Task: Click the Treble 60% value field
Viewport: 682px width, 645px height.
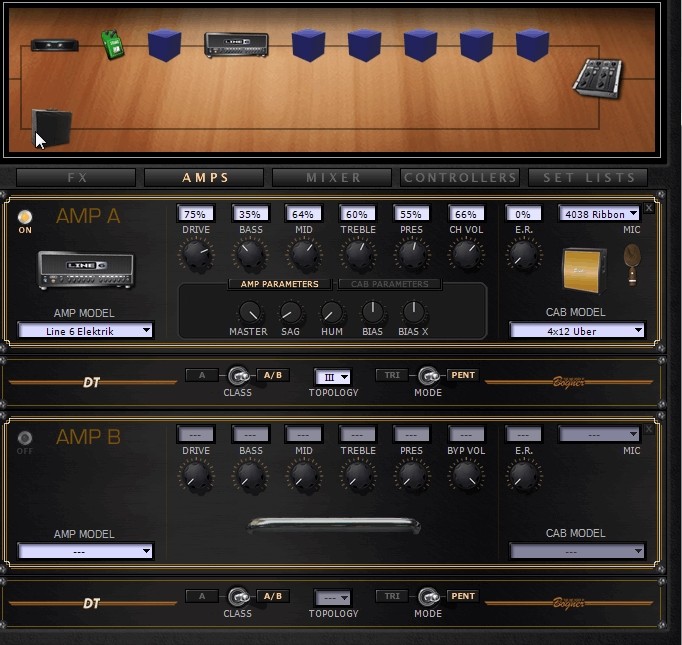Action: [358, 214]
